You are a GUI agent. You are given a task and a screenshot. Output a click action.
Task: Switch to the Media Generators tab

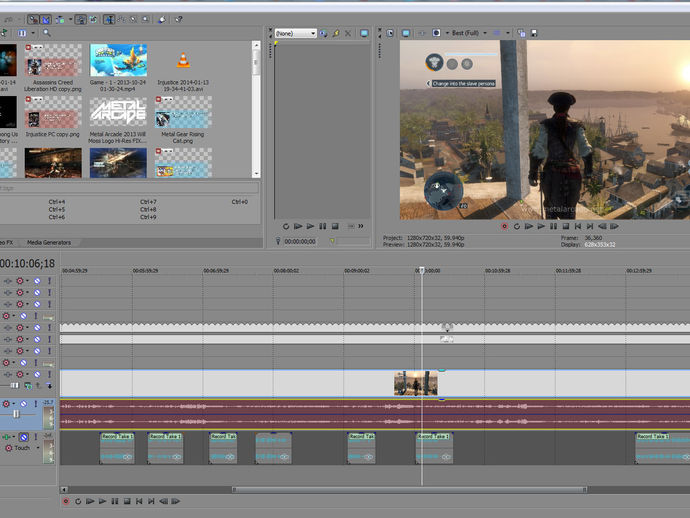pyautogui.click(x=49, y=242)
